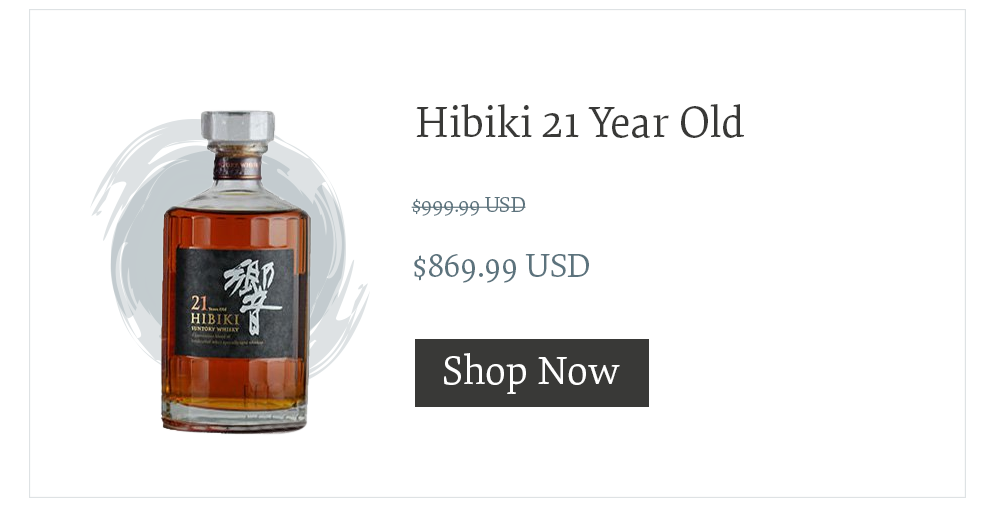Viewport: 1000px width, 509px height.
Task: Click the dark neck band of bottle
Action: [237, 165]
